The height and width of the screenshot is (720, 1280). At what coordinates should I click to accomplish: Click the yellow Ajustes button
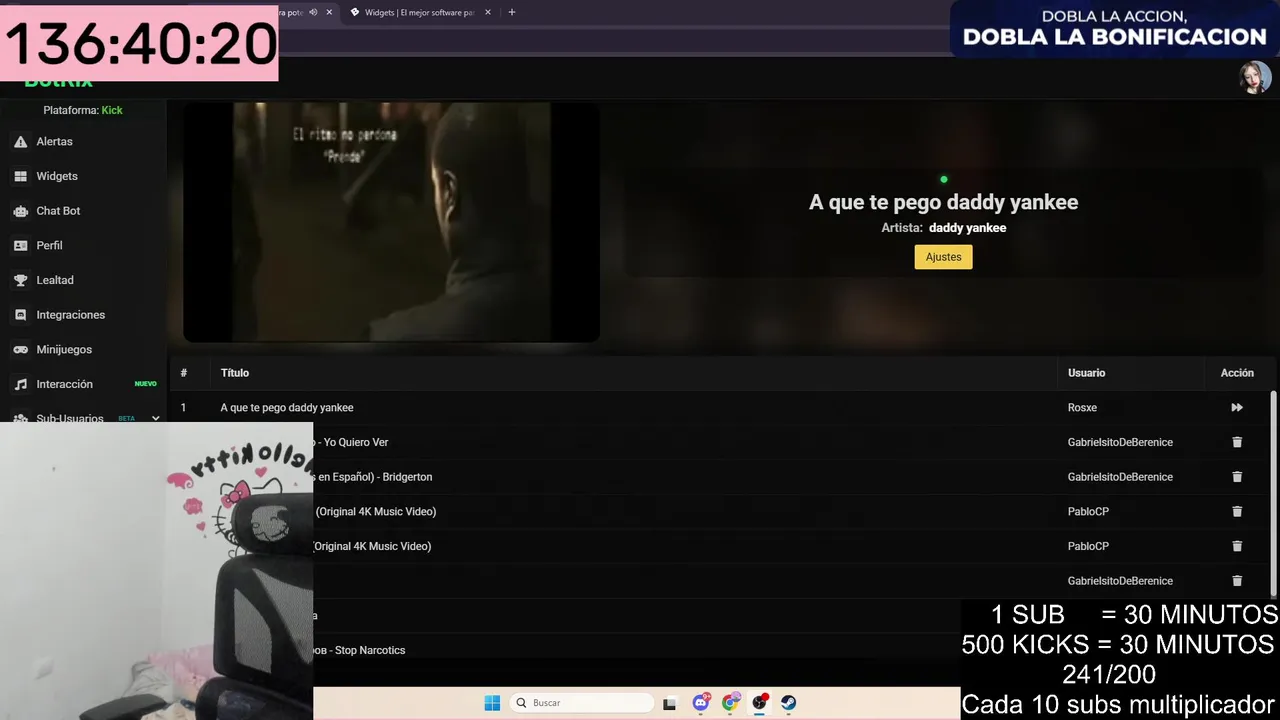tap(943, 257)
